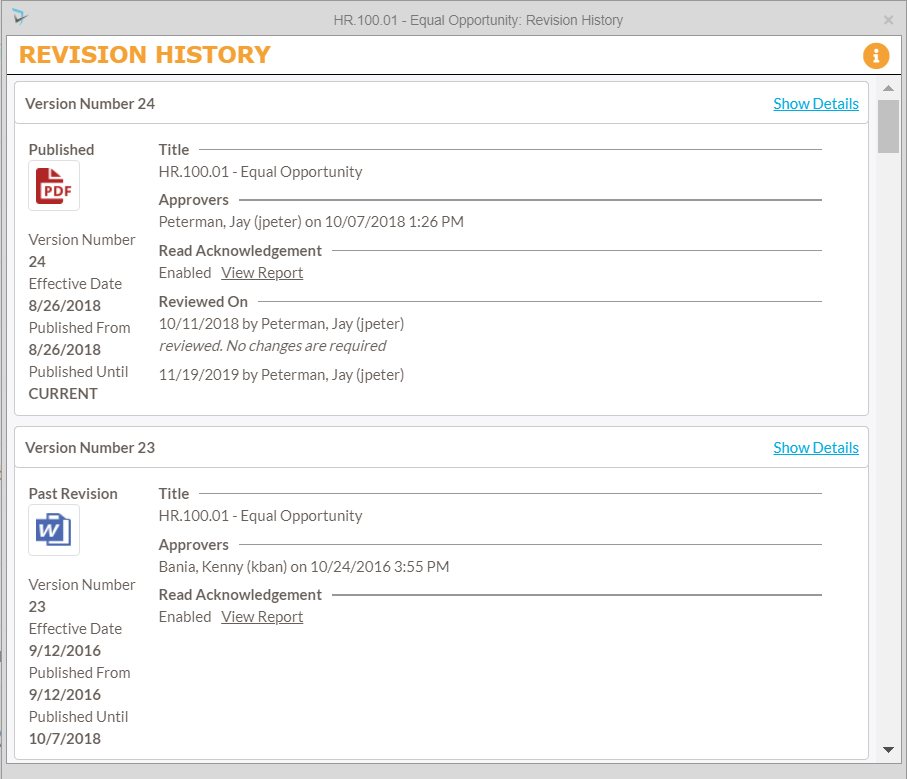Click the scrollbar down arrow
Screen dimensions: 907x779
[888, 750]
